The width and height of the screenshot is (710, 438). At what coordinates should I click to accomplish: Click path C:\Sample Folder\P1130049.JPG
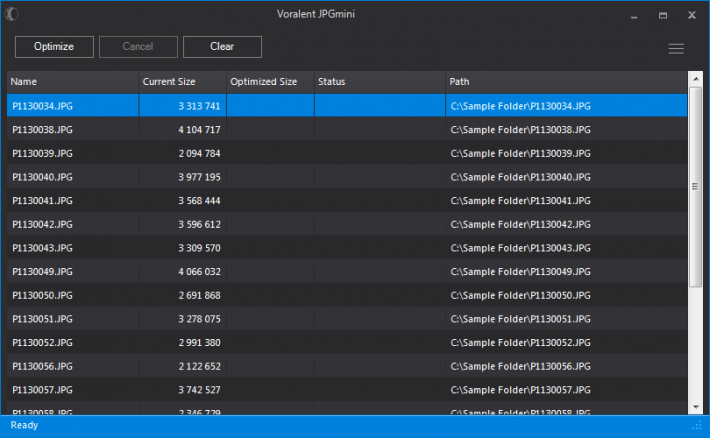point(520,272)
